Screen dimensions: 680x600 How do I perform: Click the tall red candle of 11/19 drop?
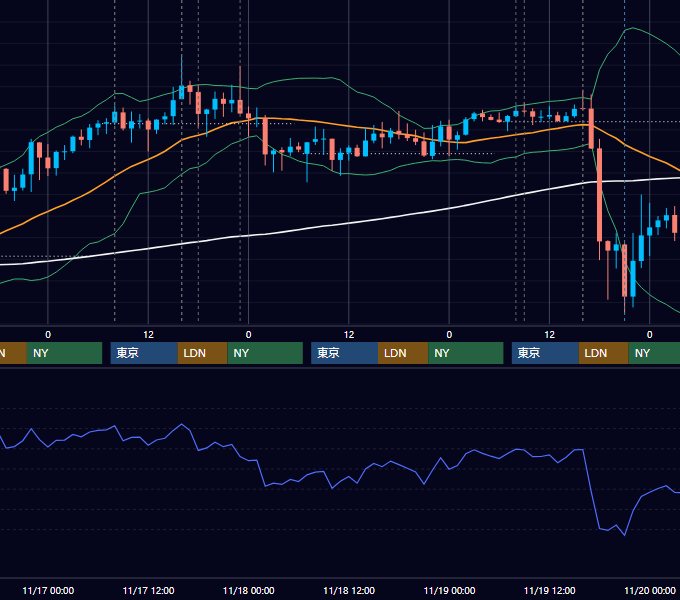pyautogui.click(x=599, y=195)
